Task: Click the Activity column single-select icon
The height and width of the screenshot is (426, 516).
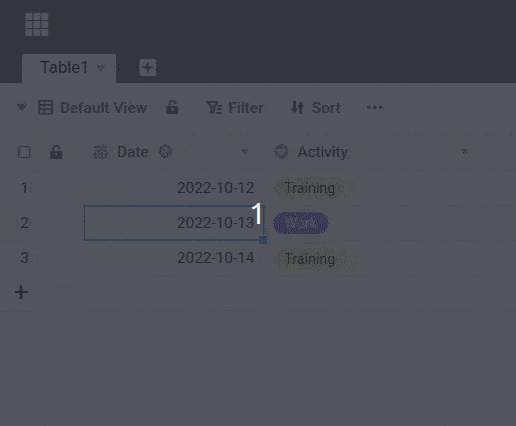Action: [x=281, y=152]
